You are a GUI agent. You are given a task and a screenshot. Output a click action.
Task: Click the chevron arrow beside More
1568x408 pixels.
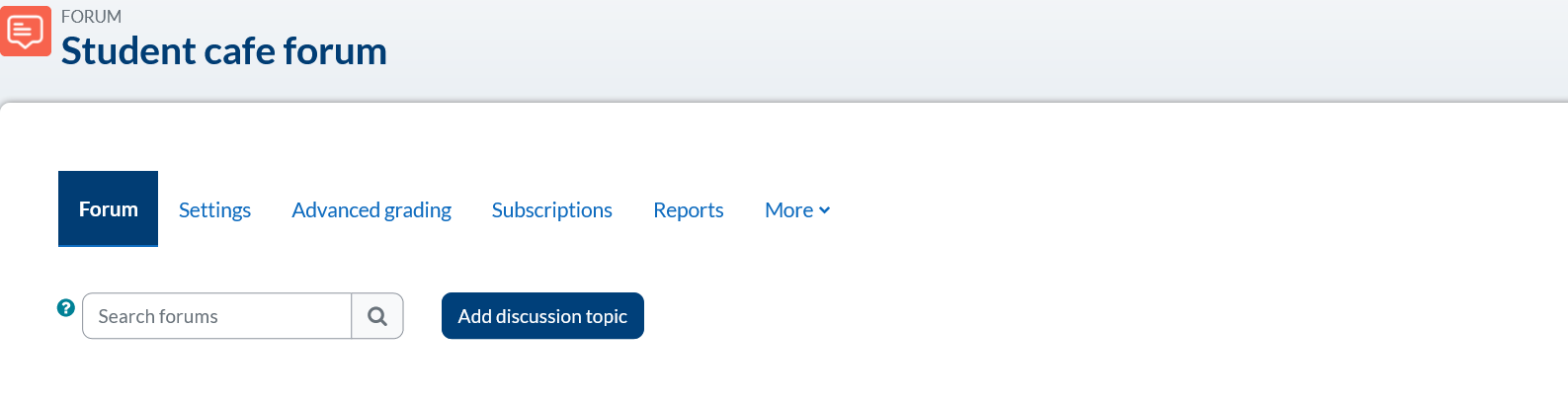tap(824, 210)
